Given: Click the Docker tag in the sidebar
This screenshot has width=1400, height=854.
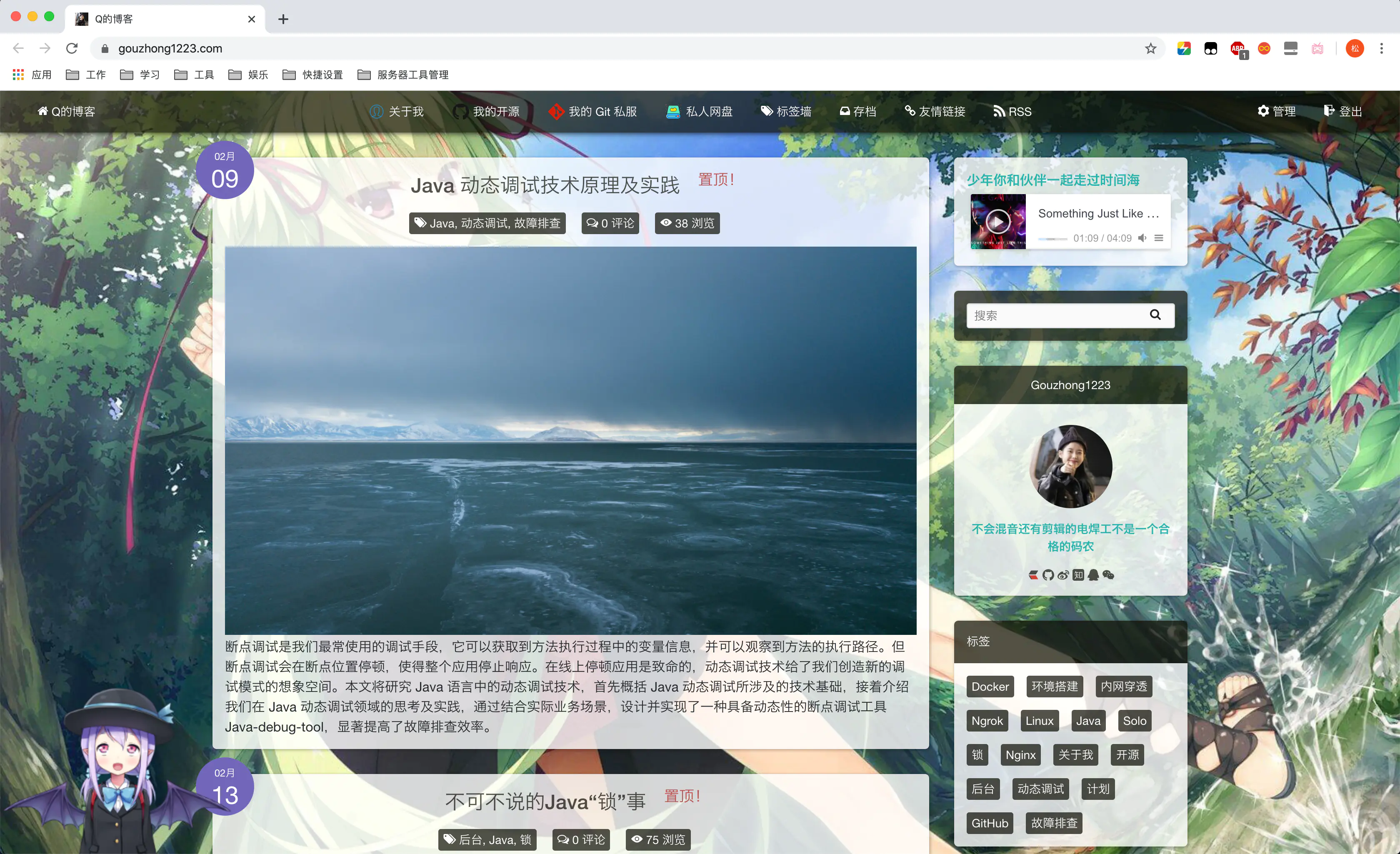Looking at the screenshot, I should (x=990, y=687).
